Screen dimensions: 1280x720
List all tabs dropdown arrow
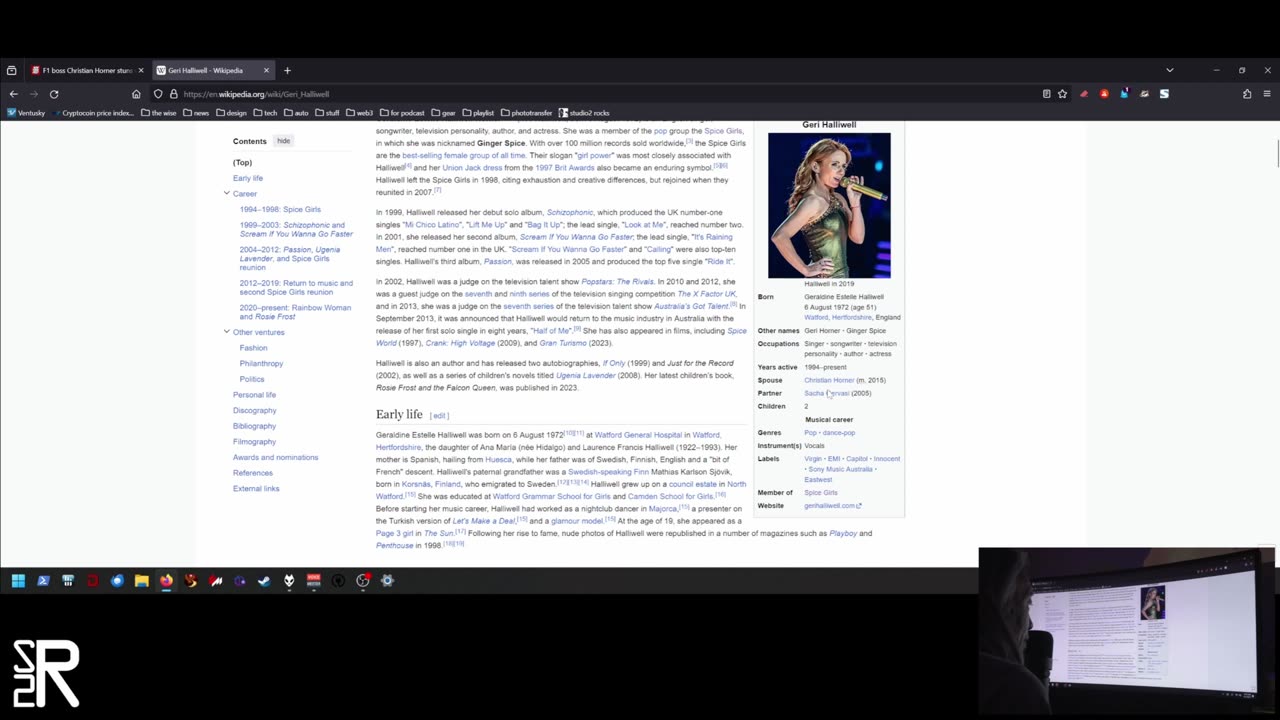(x=1169, y=70)
